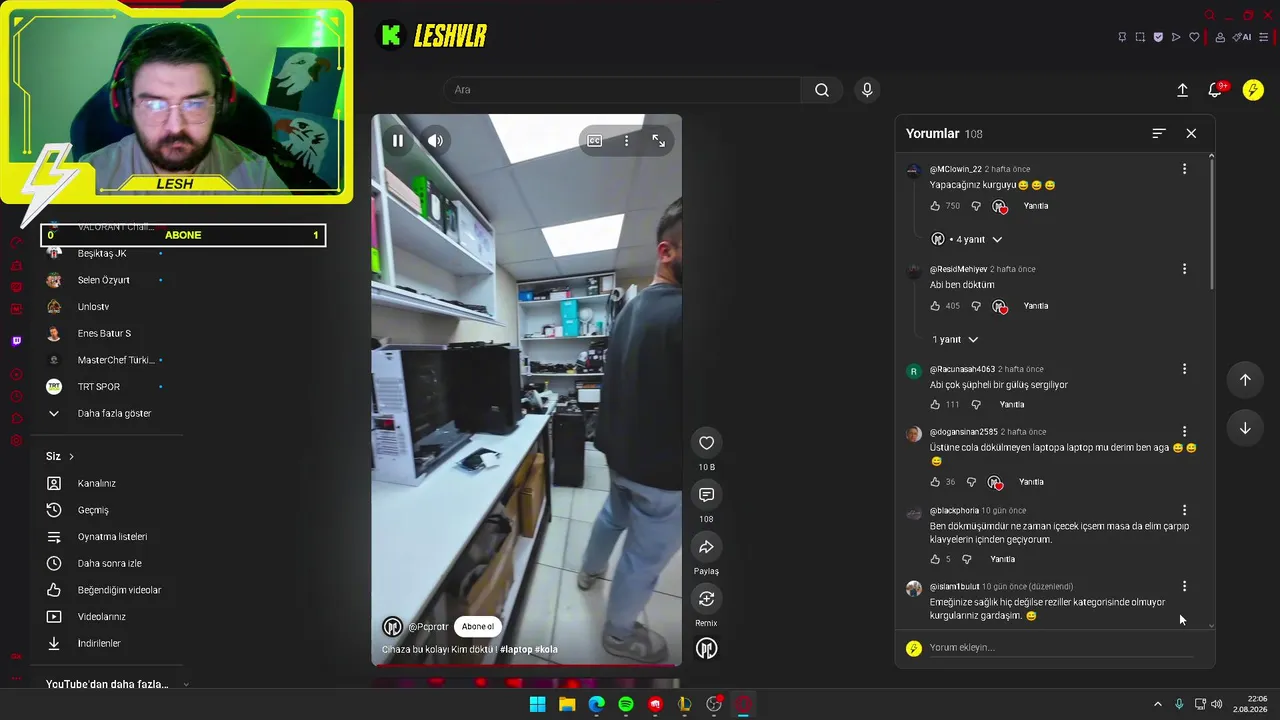The height and width of the screenshot is (720, 1280).
Task: Reply to @MClowin_22 with Yanıtla
Action: 1036,206
